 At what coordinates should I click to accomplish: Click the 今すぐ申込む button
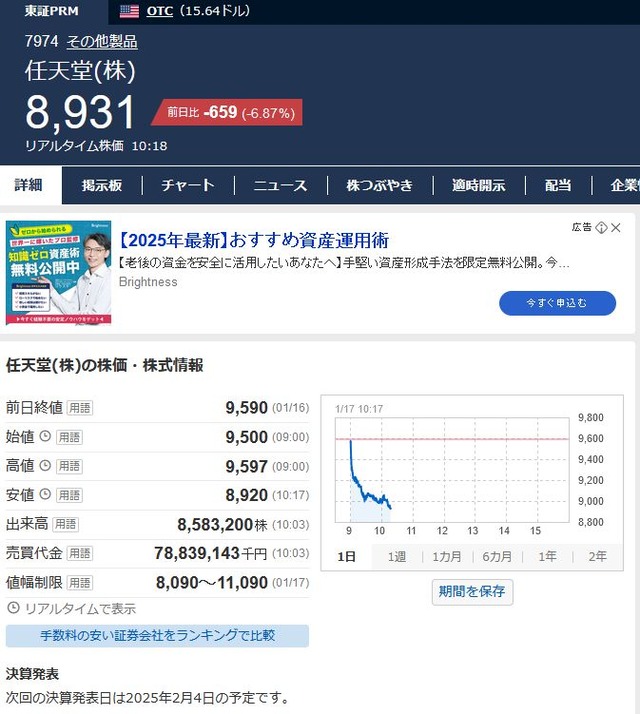pyautogui.click(x=558, y=303)
